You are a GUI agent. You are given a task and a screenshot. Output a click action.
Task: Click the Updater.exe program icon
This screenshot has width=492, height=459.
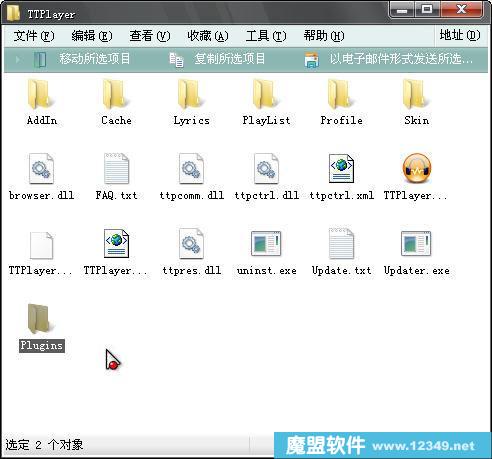coord(416,244)
